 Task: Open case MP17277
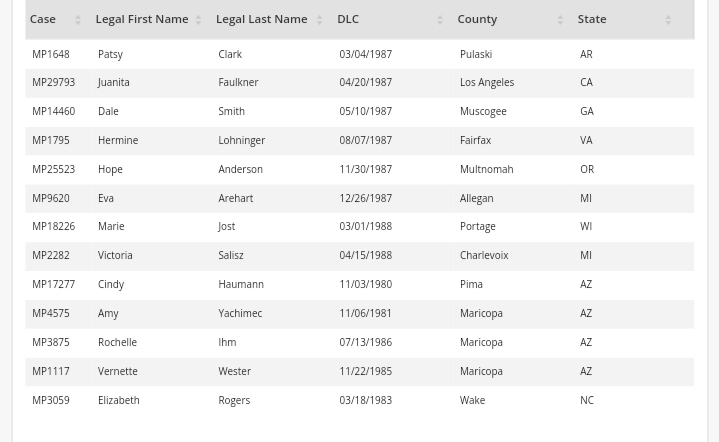[x=53, y=285]
